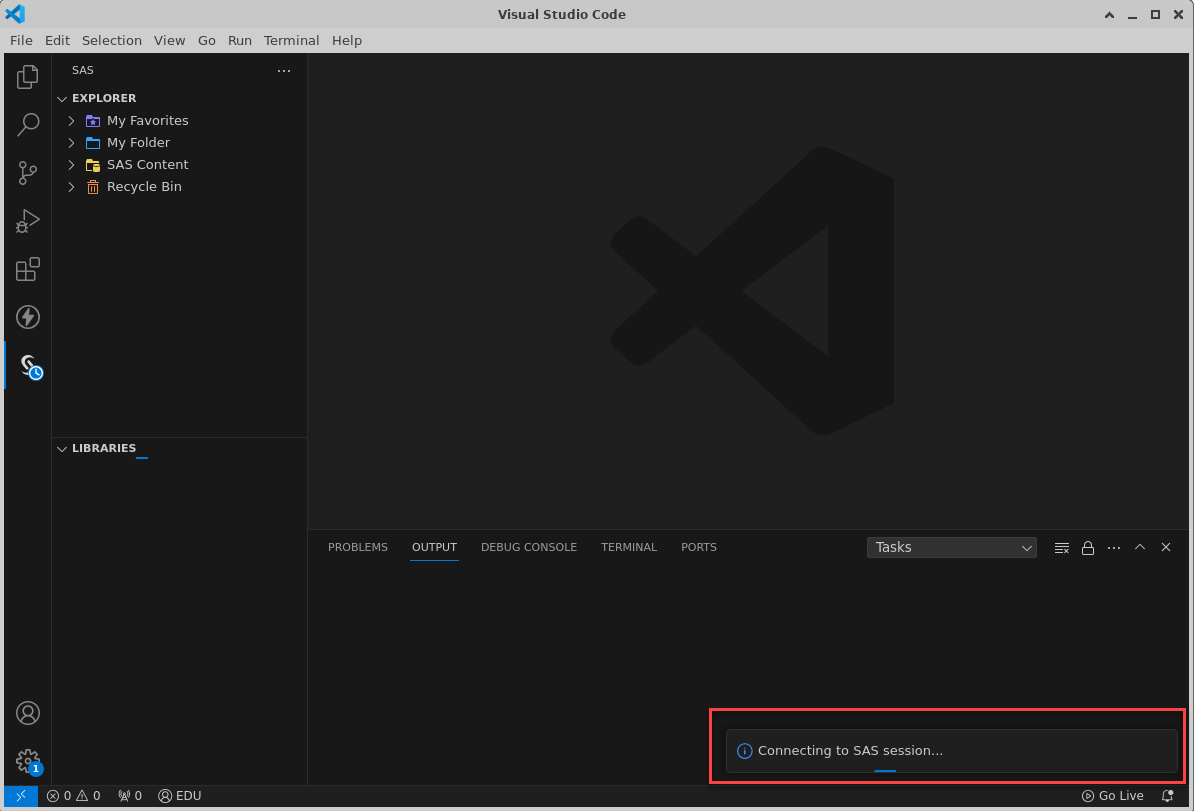Maximize the panel size with chevron
The width and height of the screenshot is (1194, 811).
click(1140, 547)
